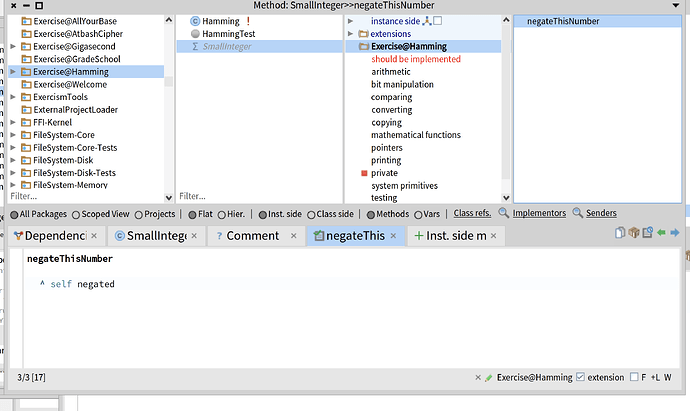Click the brown package box icon
This screenshot has height=411, width=690.
pyautogui.click(x=634, y=232)
